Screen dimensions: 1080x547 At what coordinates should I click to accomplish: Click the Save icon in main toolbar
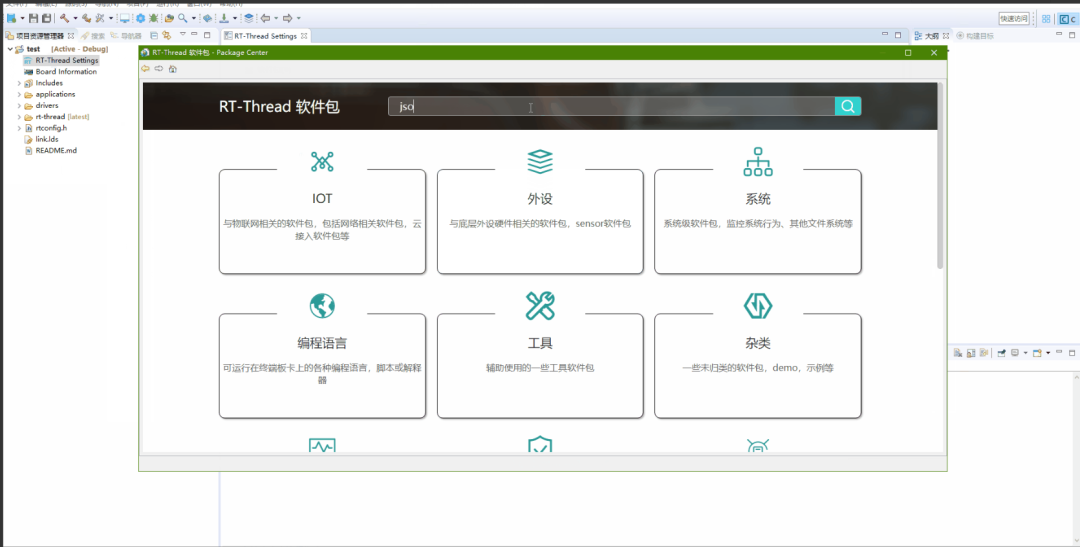point(34,18)
